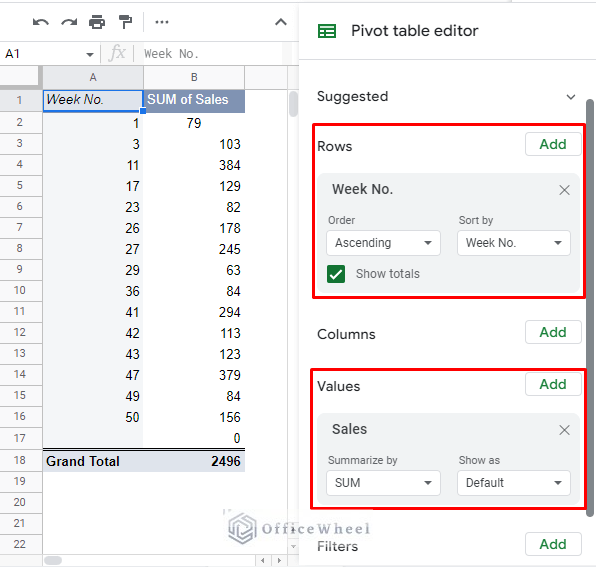596x567 pixels.
Task: Select the Paint format roller icon
Action: point(125,22)
